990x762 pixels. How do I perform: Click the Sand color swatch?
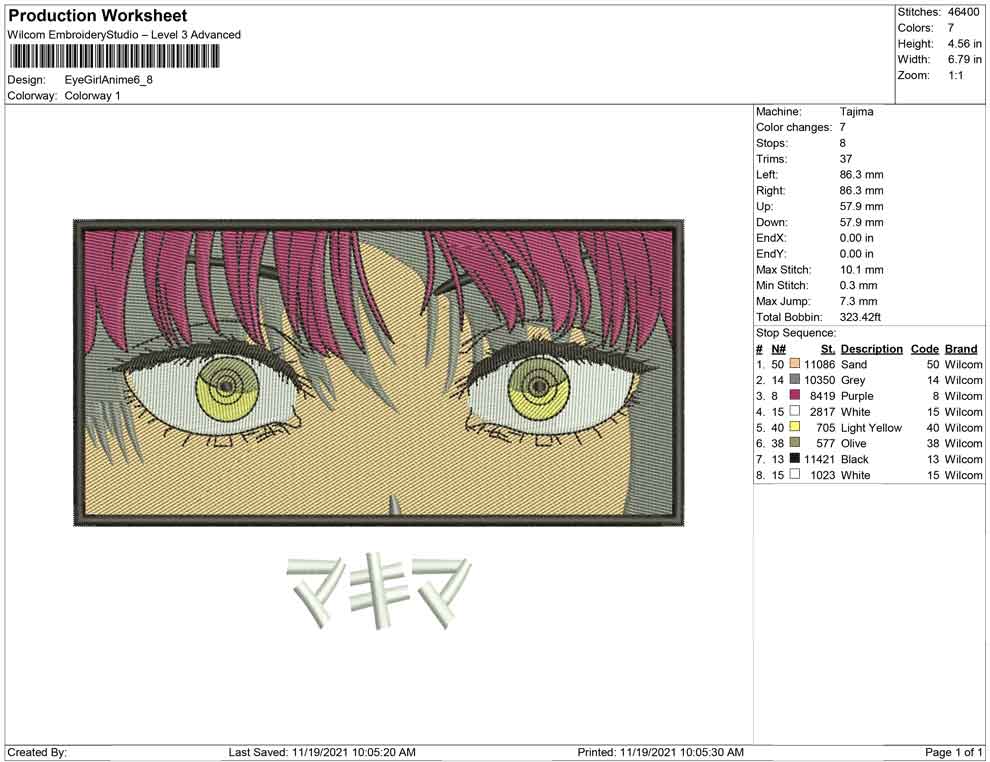[794, 364]
